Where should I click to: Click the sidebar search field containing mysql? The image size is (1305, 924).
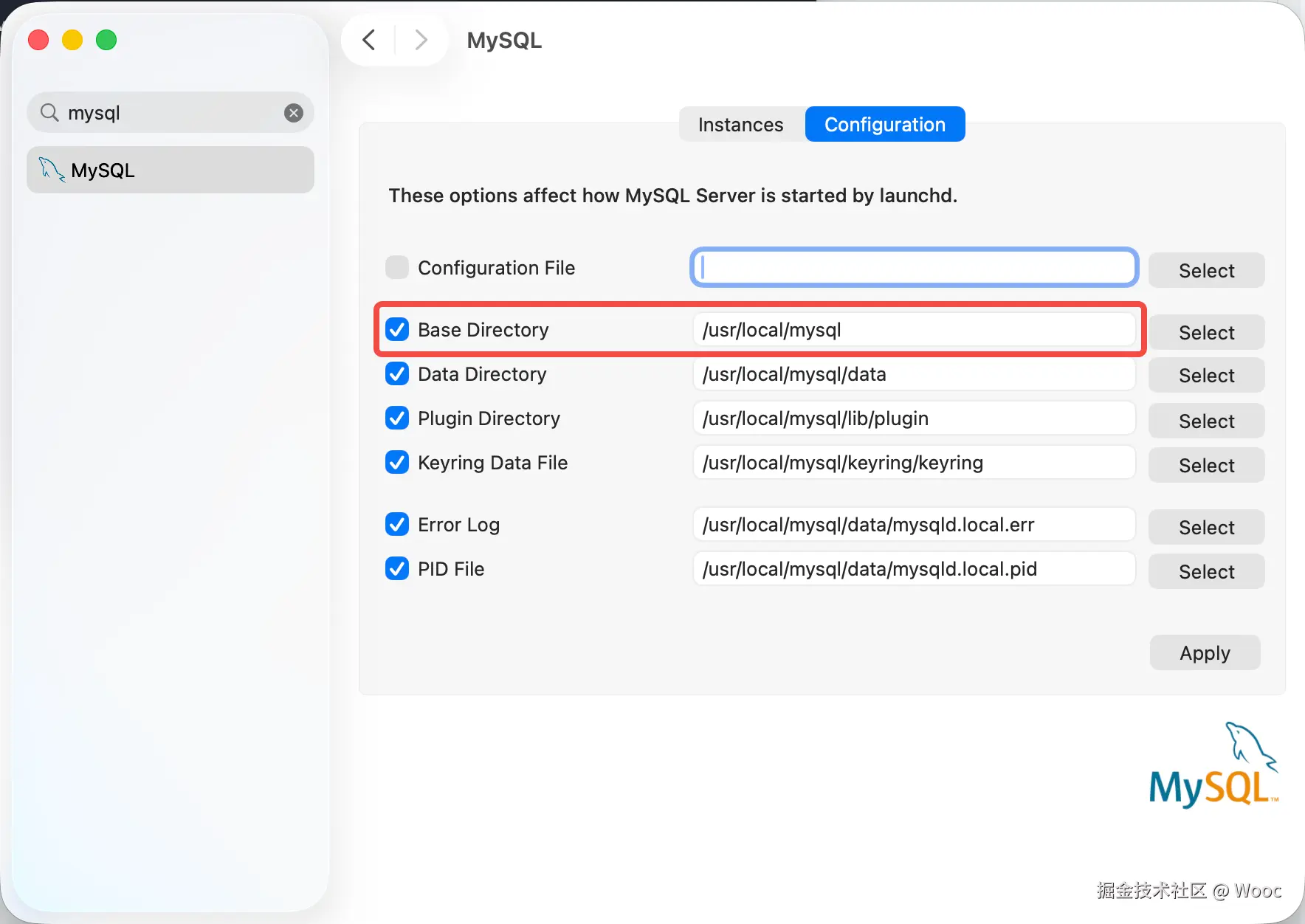pyautogui.click(x=171, y=112)
